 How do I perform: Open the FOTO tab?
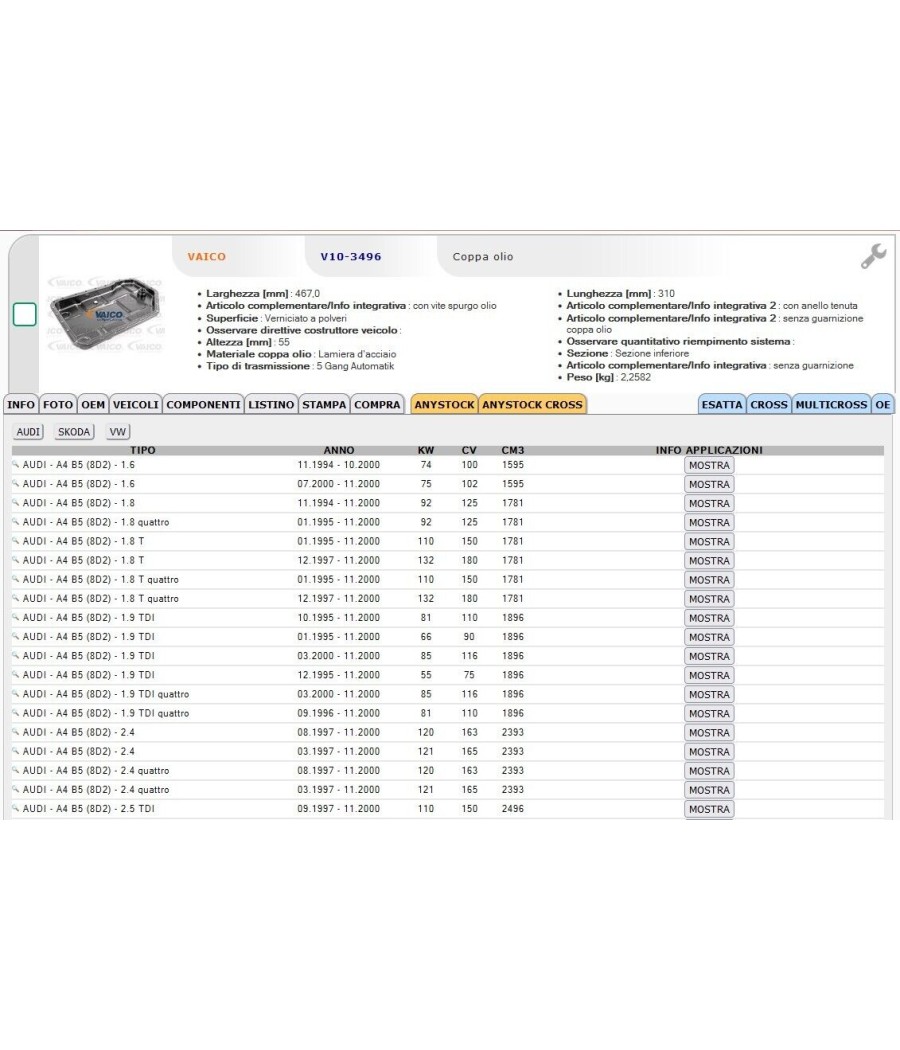pyautogui.click(x=58, y=404)
